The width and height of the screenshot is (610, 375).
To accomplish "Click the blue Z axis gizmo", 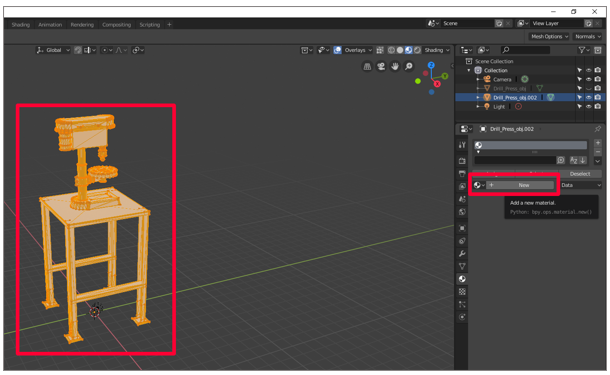I will point(431,65).
